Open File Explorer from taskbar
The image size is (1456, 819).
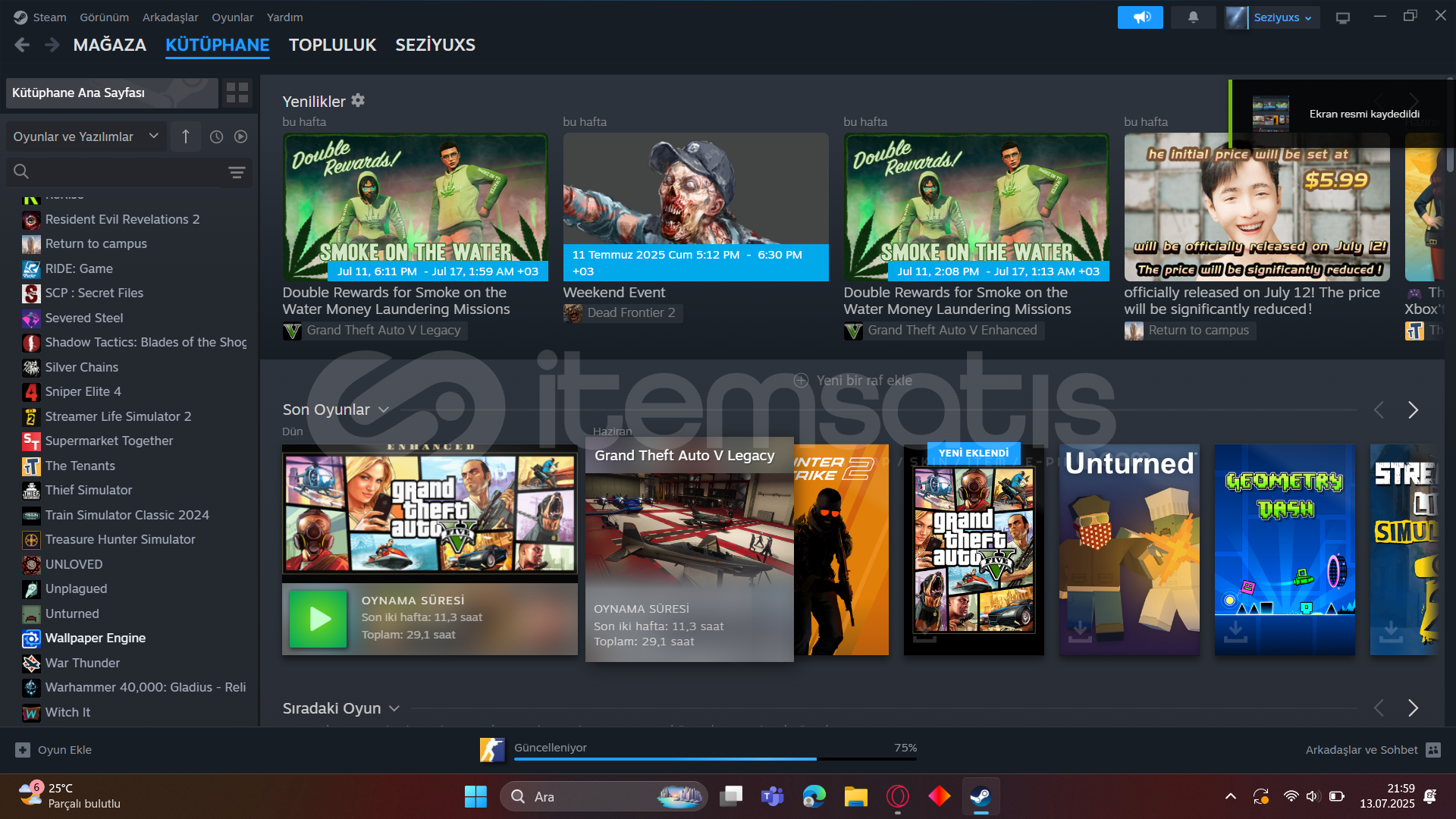pos(855,796)
